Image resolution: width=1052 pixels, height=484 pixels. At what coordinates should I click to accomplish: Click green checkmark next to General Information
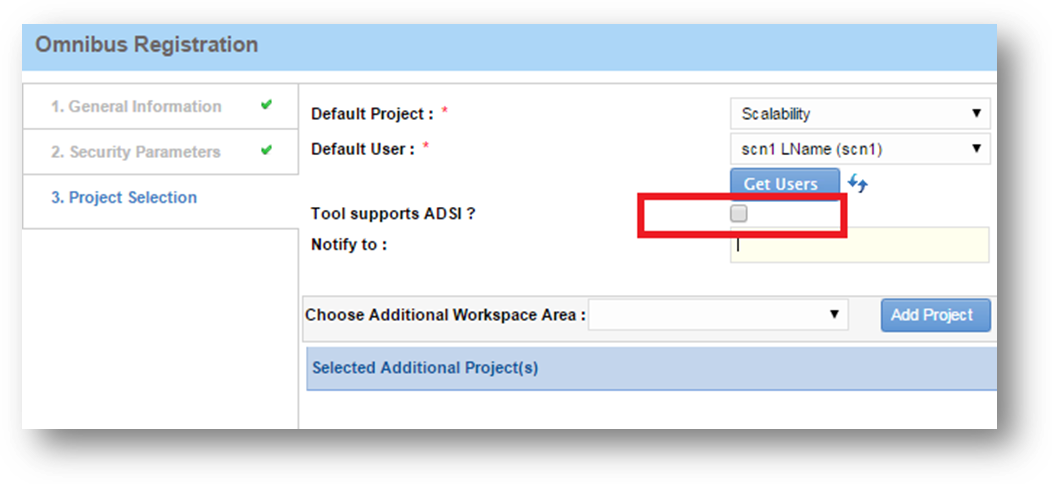[x=266, y=105]
